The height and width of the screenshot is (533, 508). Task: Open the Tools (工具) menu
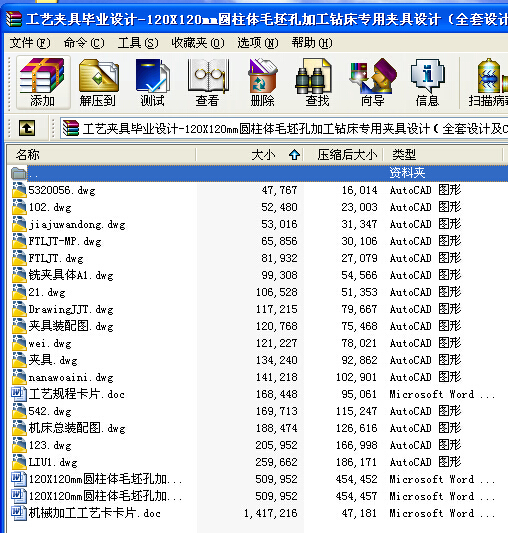138,43
